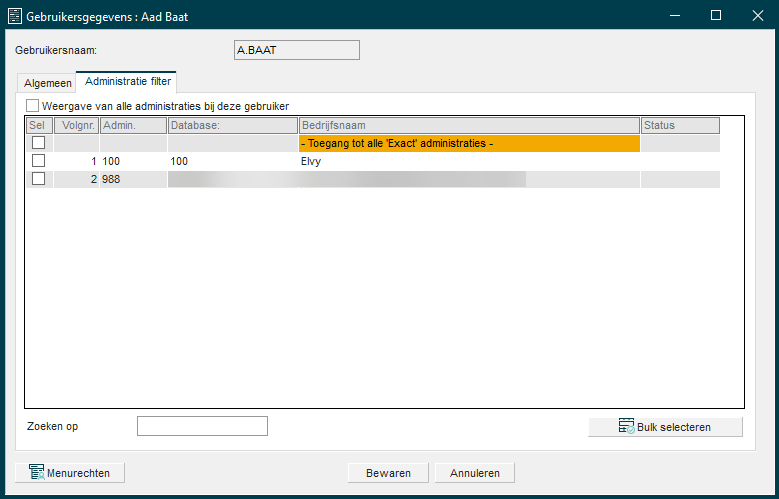Click the Admin. column header
The image size is (779, 499).
click(x=132, y=125)
